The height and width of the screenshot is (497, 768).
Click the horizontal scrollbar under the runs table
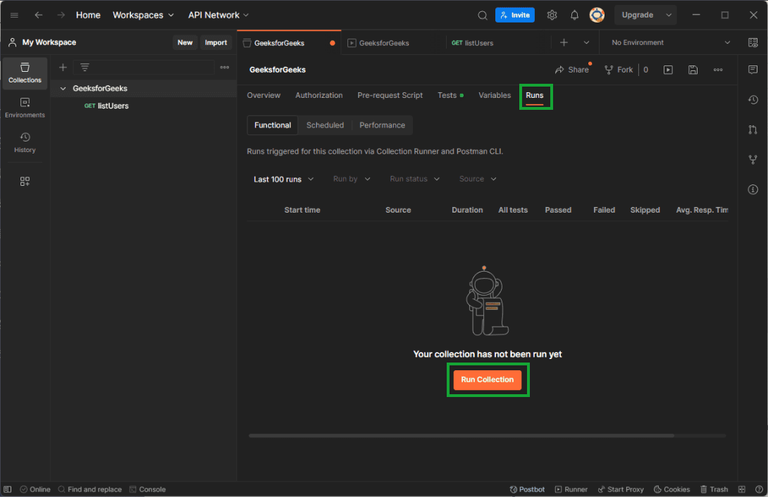click(461, 435)
